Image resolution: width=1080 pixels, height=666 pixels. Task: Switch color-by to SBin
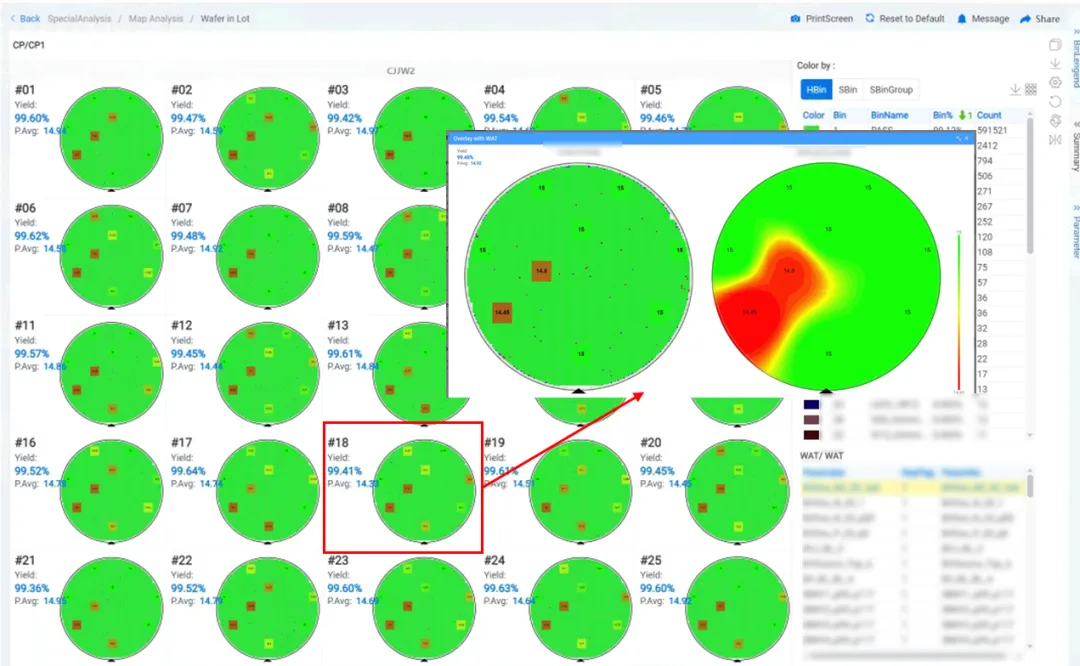click(847, 90)
